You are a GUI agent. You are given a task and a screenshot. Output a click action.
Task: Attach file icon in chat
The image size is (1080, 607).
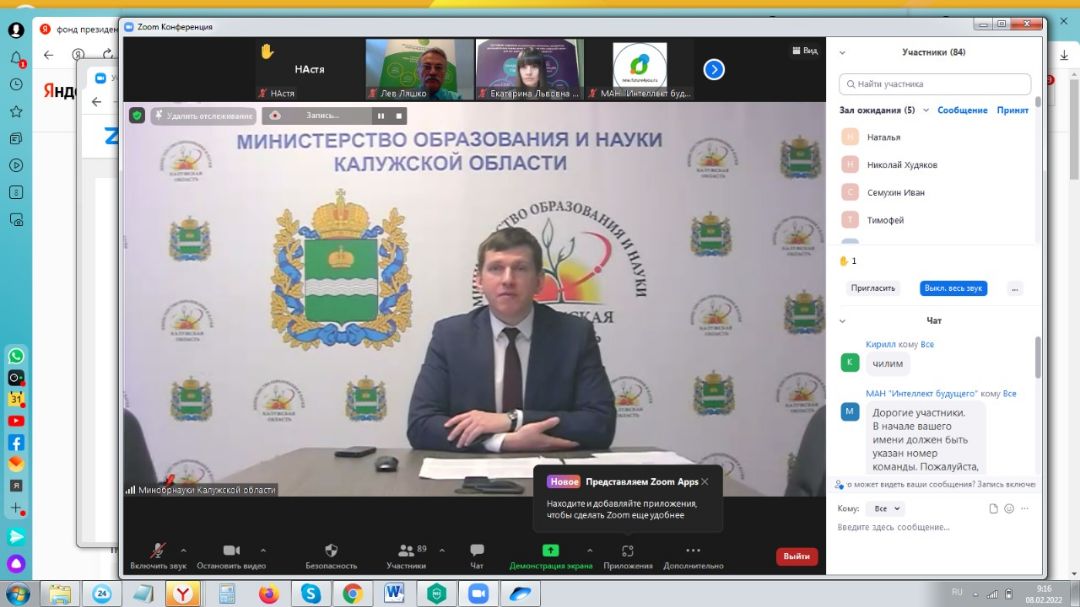click(x=993, y=508)
